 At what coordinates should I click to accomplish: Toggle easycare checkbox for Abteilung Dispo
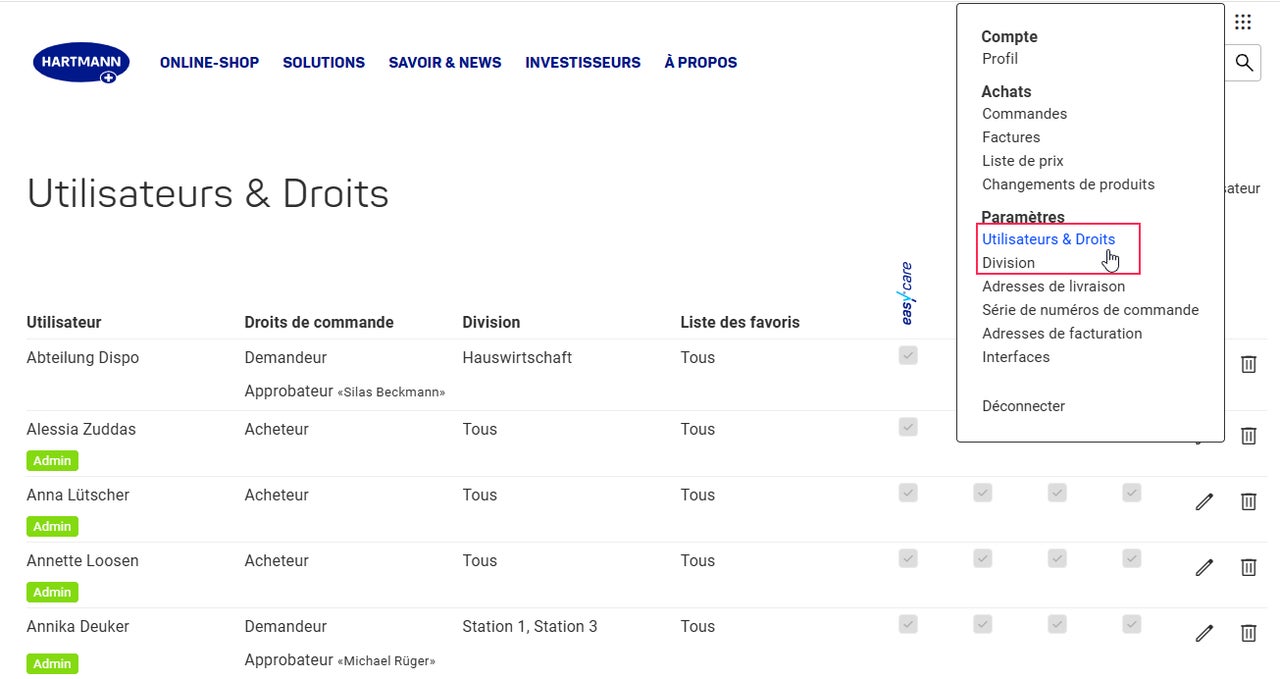[x=908, y=355]
